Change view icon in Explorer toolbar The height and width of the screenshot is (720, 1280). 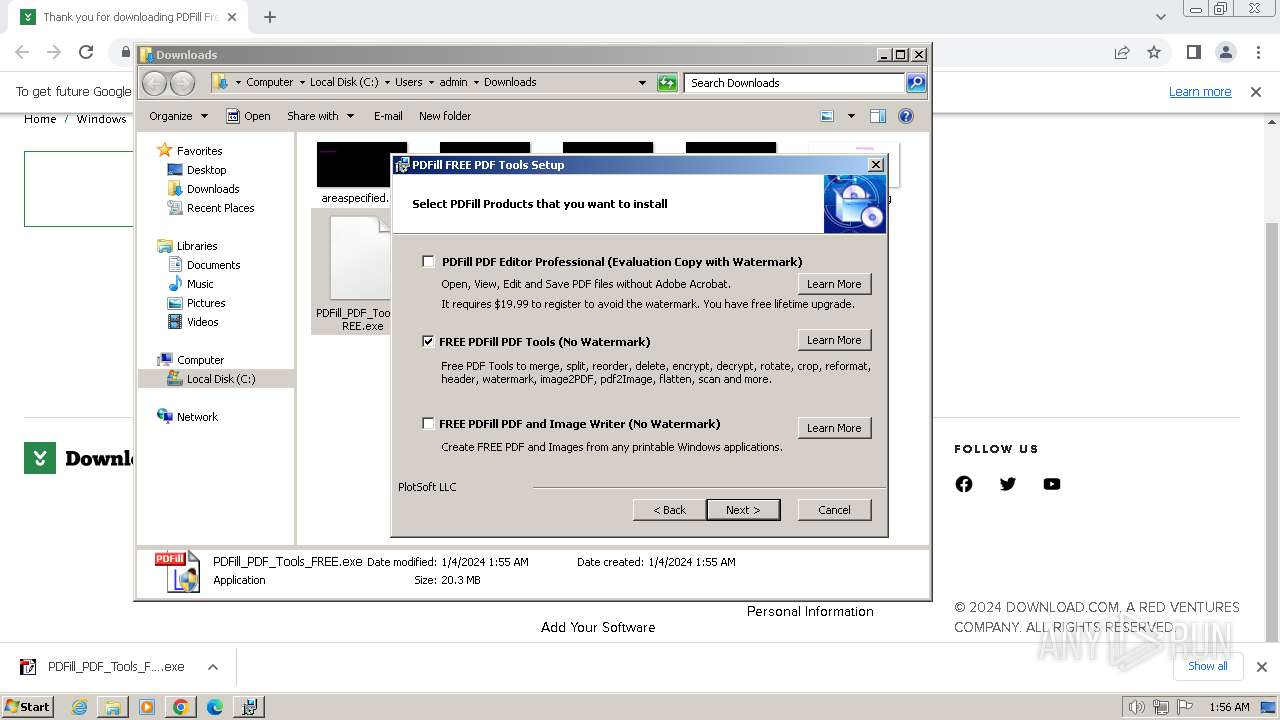pos(827,116)
